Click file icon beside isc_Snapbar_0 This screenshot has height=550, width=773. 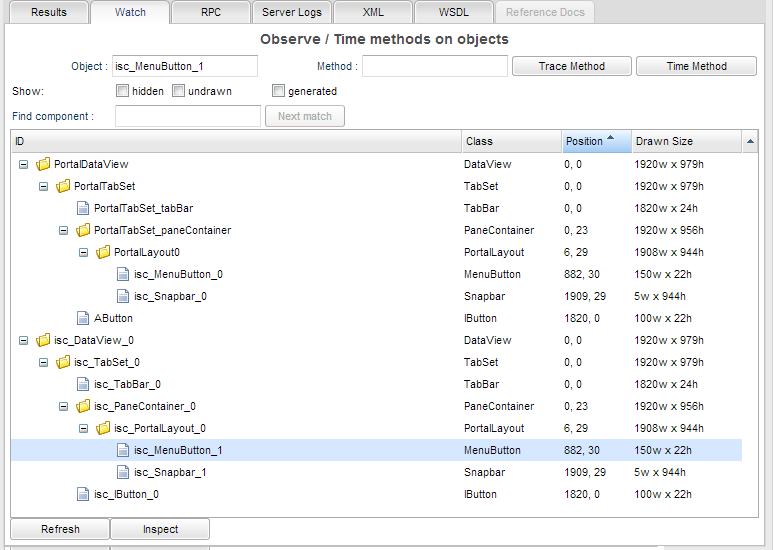123,296
